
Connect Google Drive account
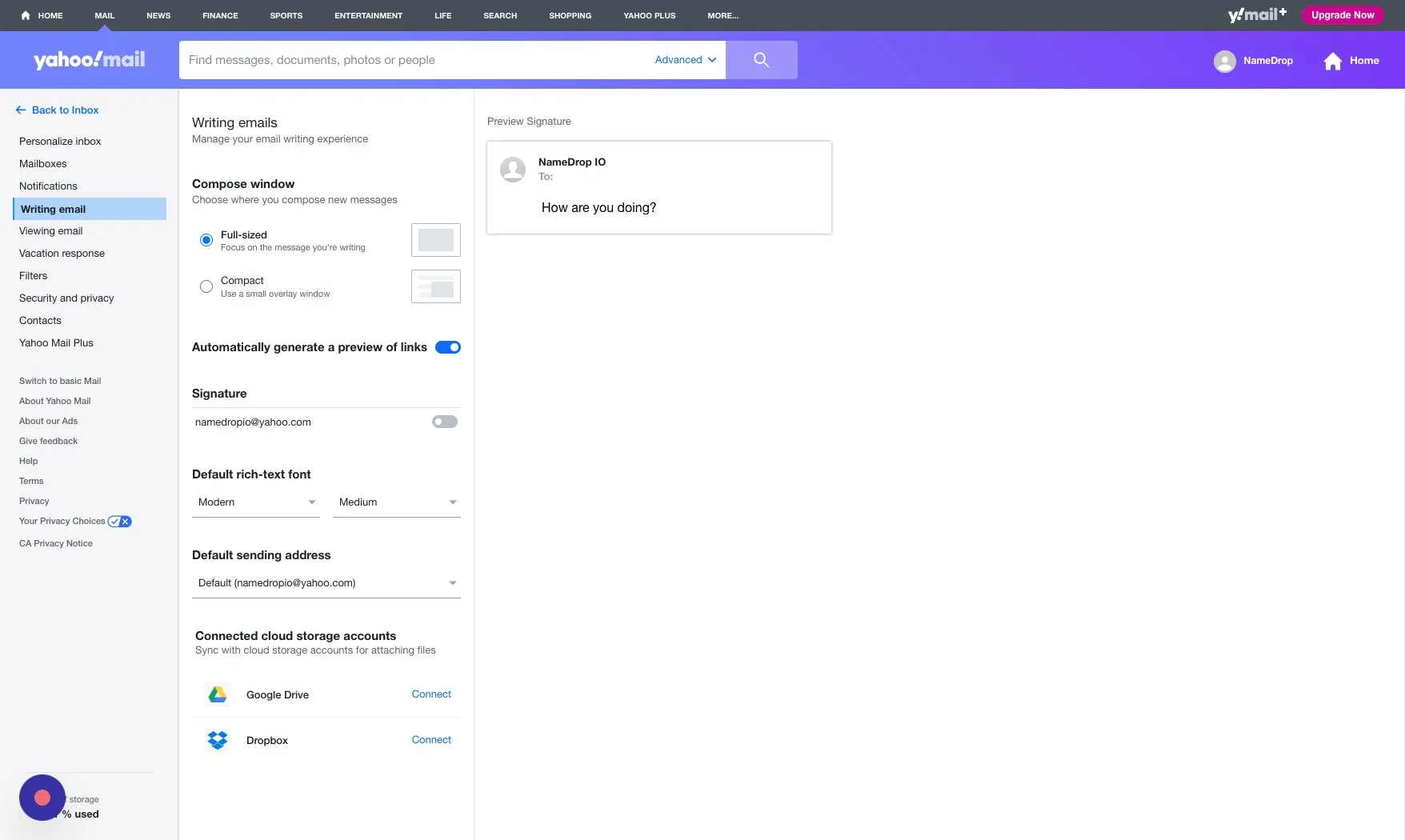[431, 694]
